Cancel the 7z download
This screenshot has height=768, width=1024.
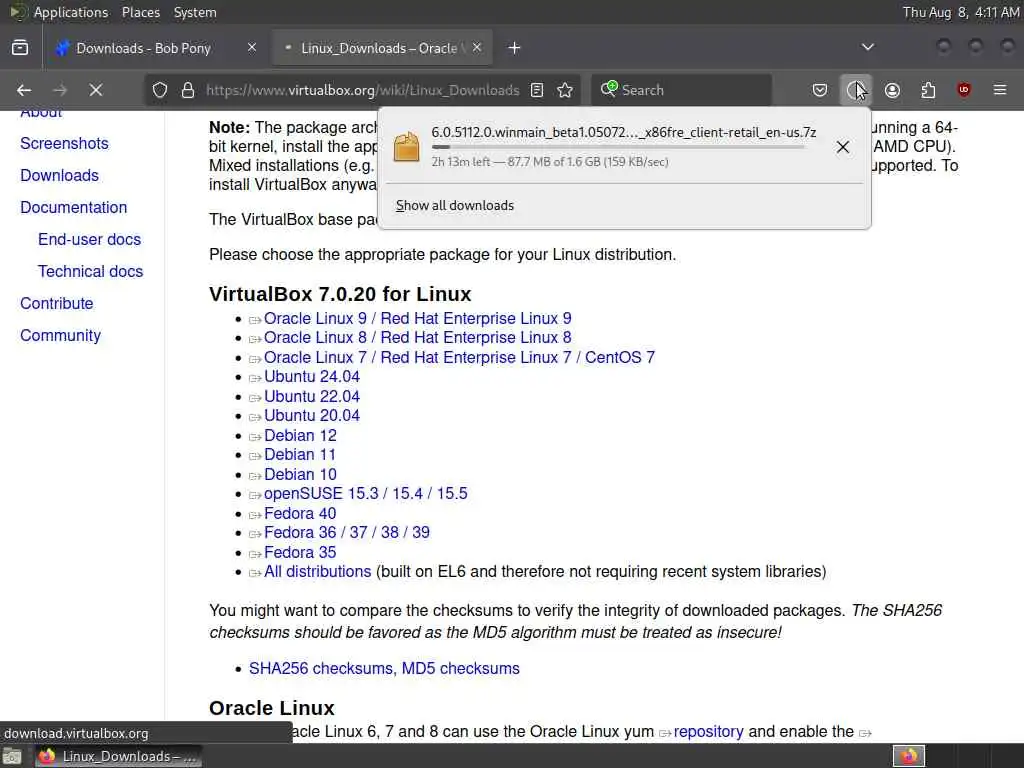(843, 147)
